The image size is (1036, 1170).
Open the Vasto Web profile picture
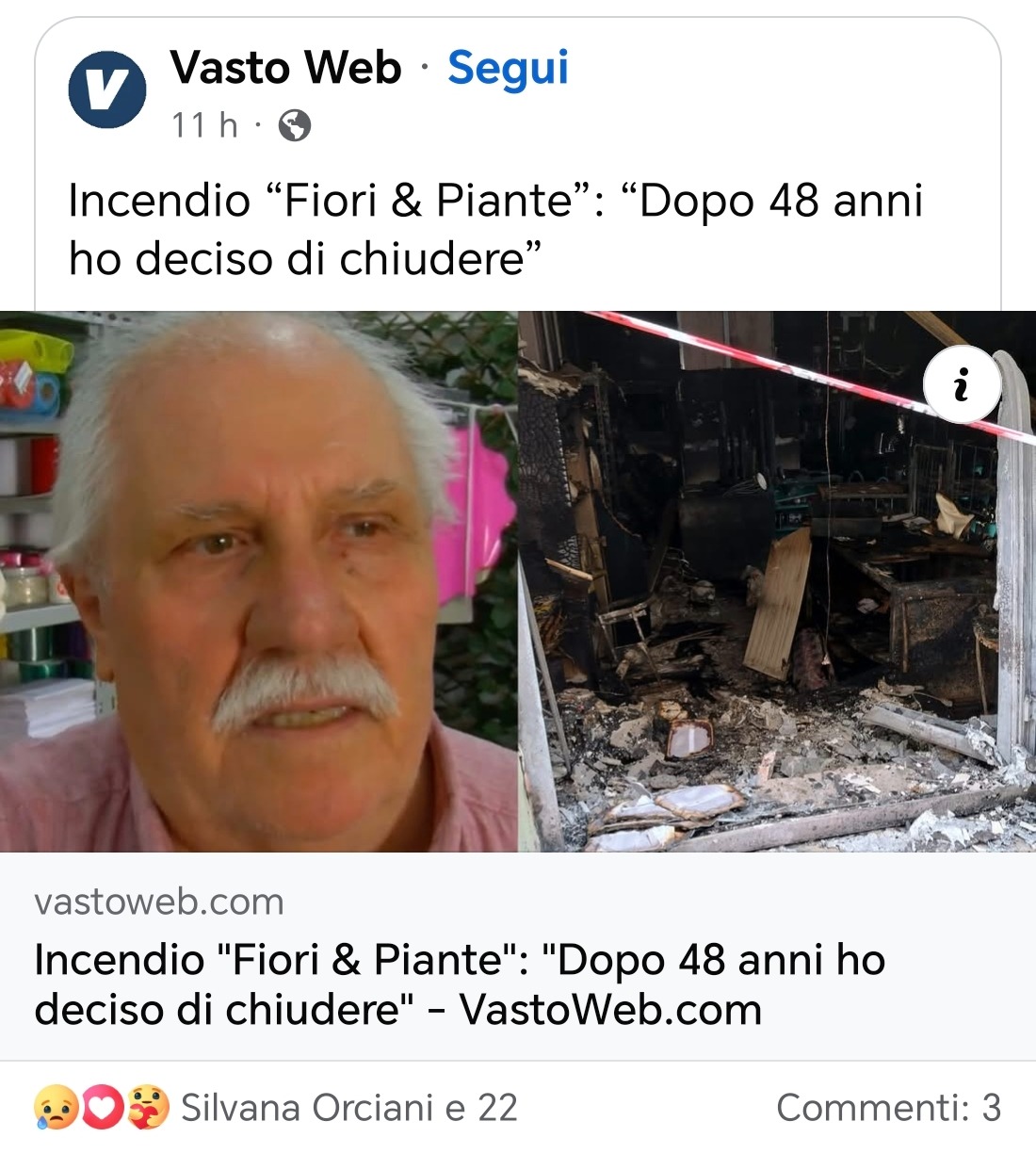click(x=107, y=89)
